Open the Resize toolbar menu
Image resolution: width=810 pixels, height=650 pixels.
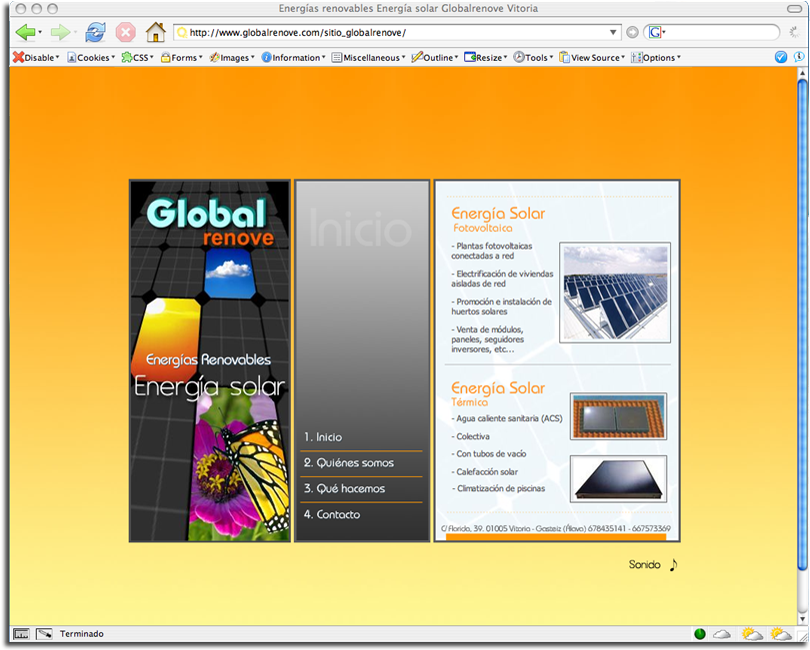tap(486, 57)
